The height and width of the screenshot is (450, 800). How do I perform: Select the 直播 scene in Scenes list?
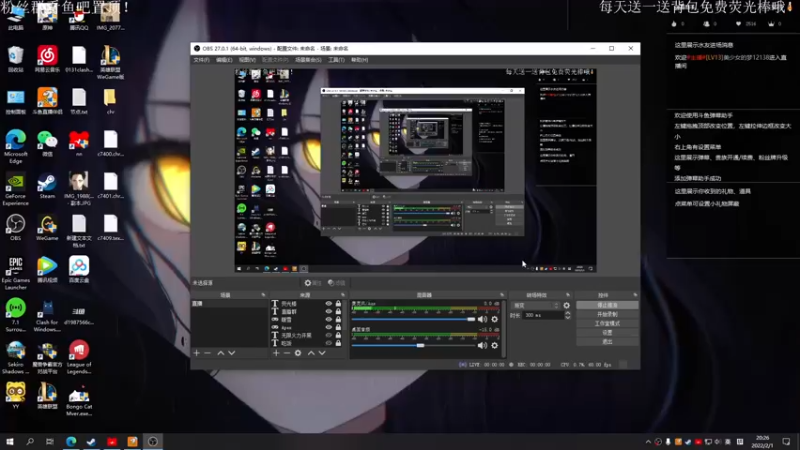tap(229, 304)
